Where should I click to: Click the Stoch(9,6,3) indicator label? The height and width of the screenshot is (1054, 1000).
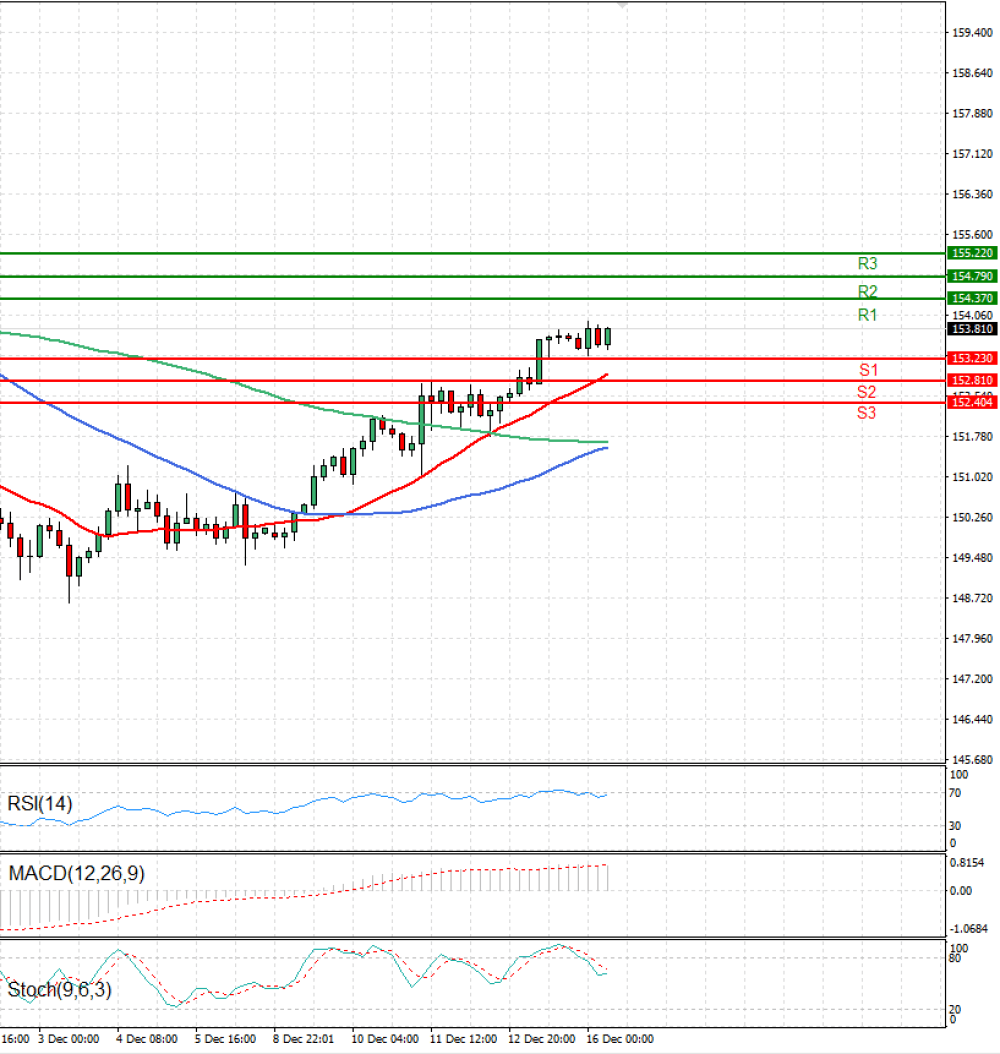59,989
